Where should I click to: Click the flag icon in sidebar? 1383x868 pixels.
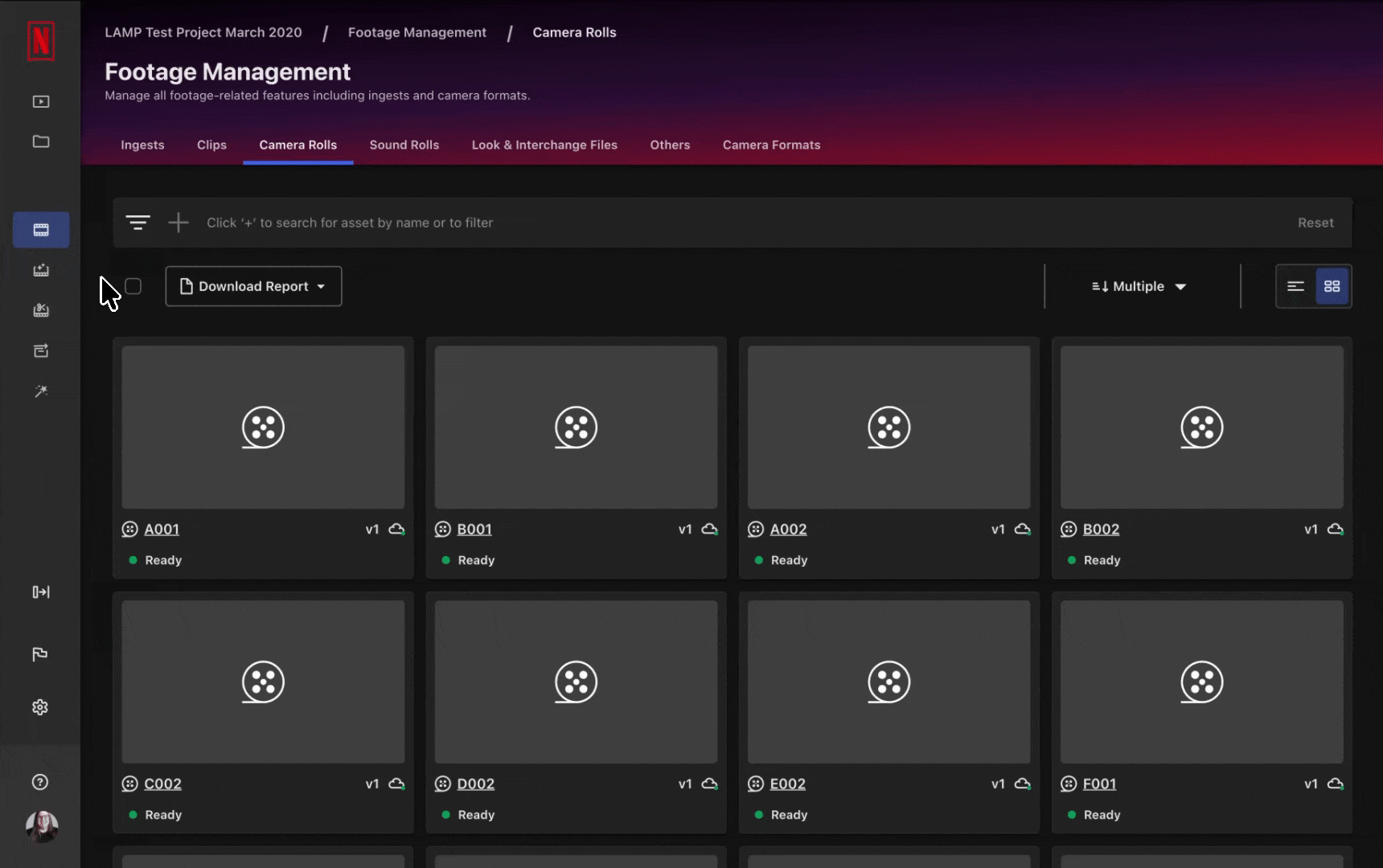point(40,654)
